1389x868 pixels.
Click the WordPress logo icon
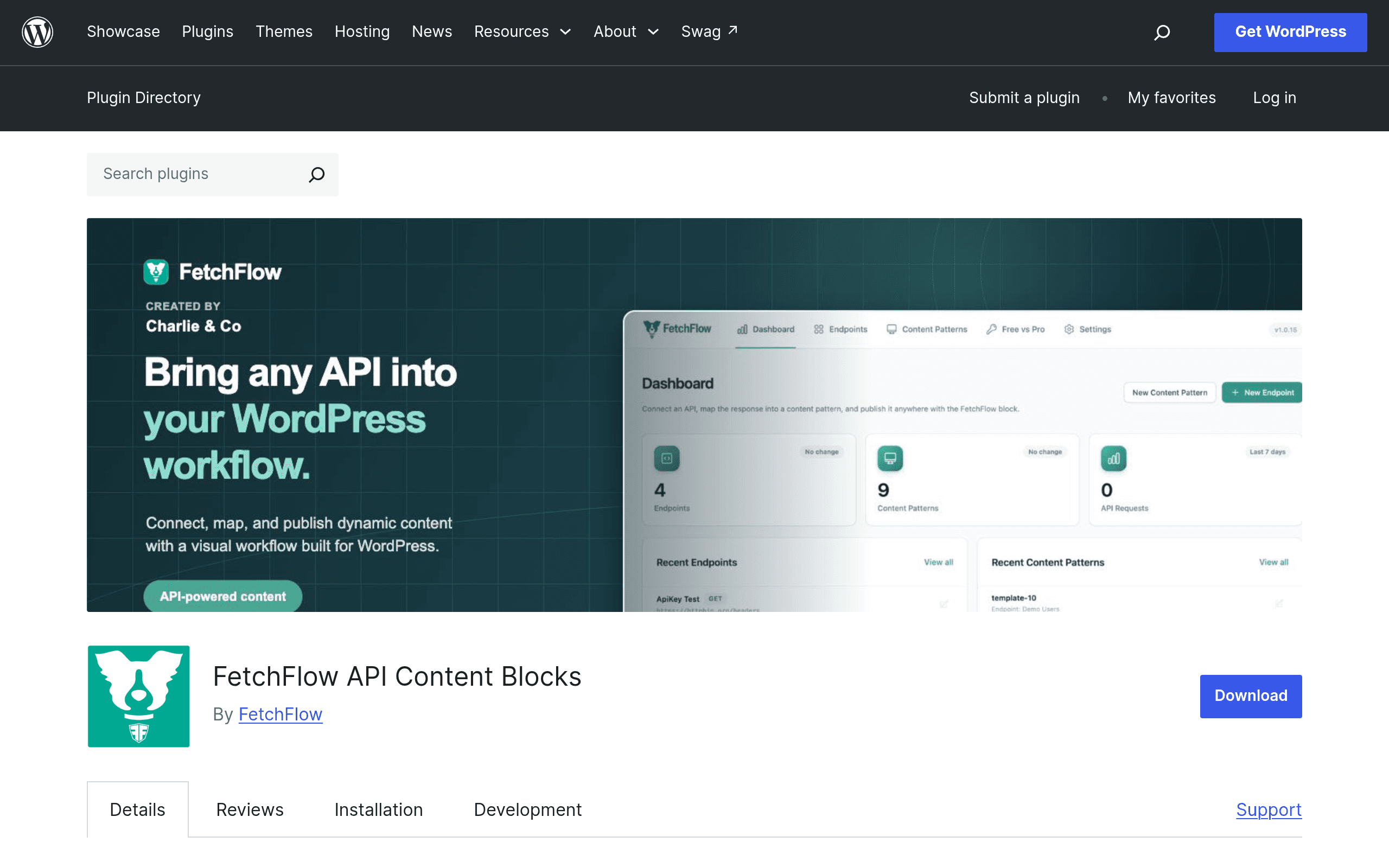point(37,32)
